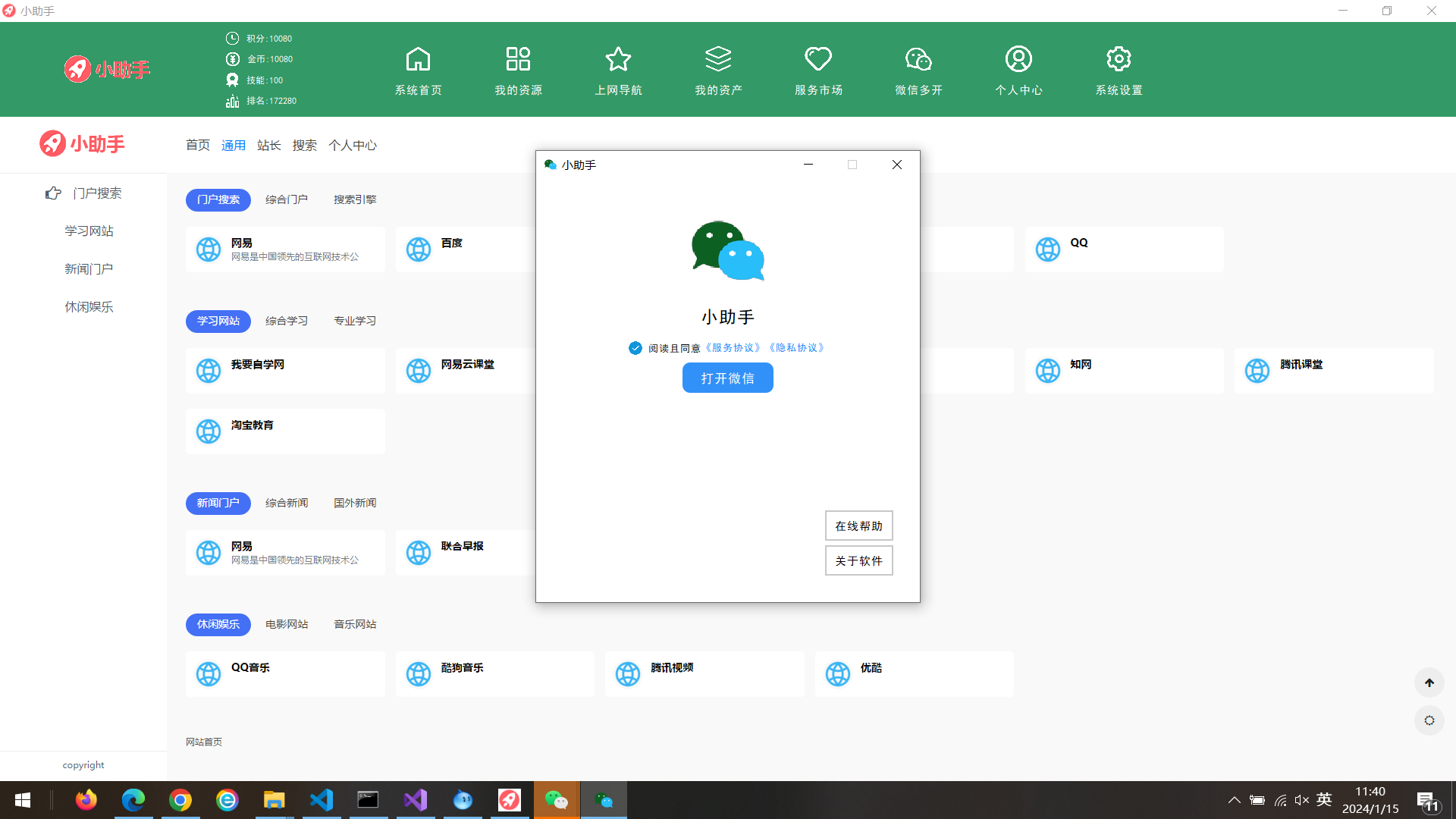The width and height of the screenshot is (1456, 819).
Task: Open the 个人中心 tab in the page navigation
Action: pos(353,145)
